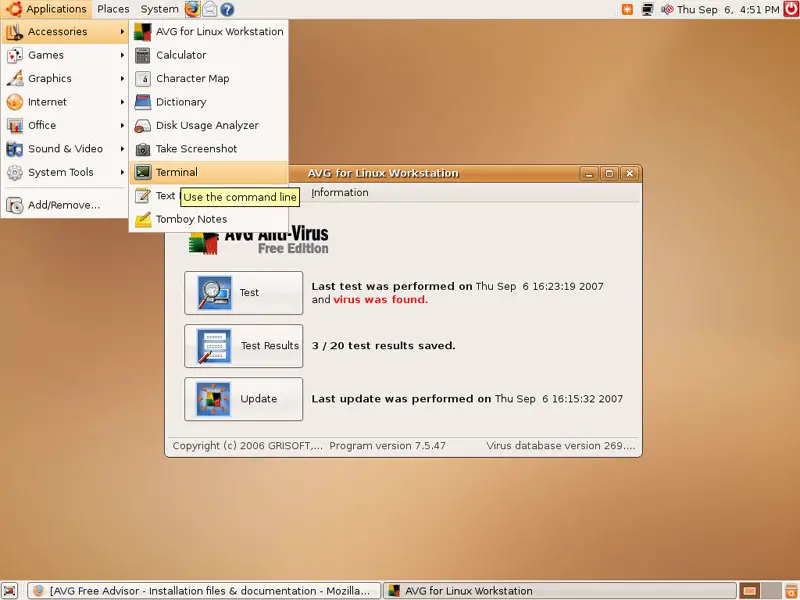Click the Office chart icon
Viewport: 800px width, 600px height.
[x=15, y=126]
